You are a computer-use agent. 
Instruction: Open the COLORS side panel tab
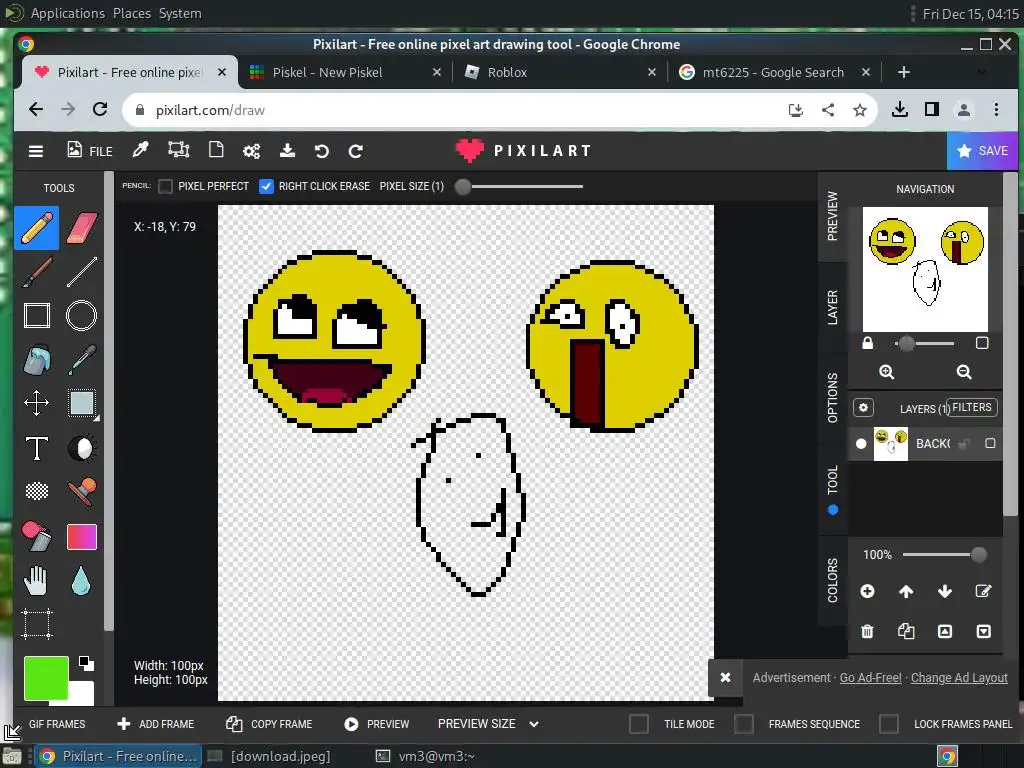pyautogui.click(x=832, y=581)
